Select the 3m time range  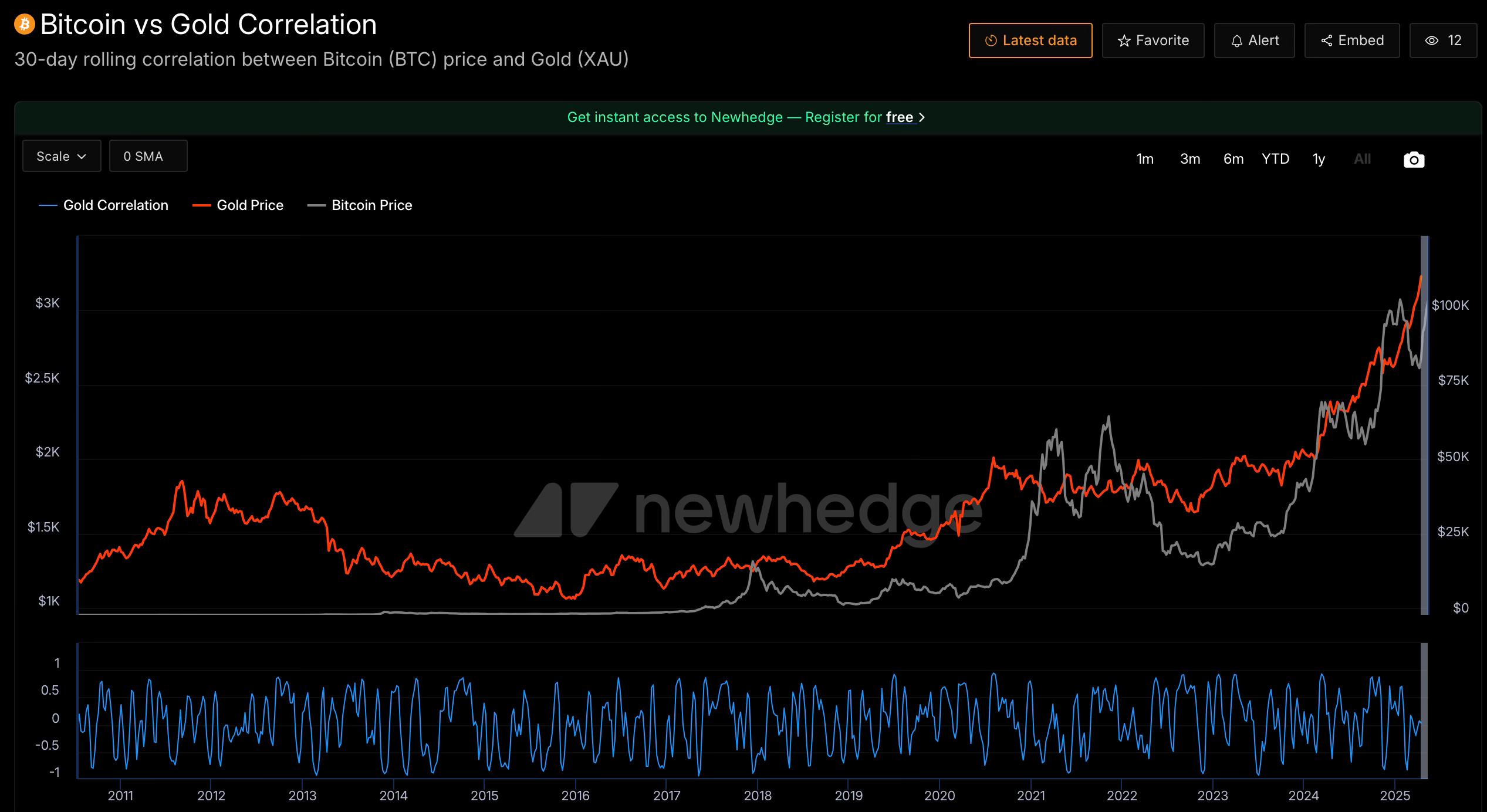1190,159
